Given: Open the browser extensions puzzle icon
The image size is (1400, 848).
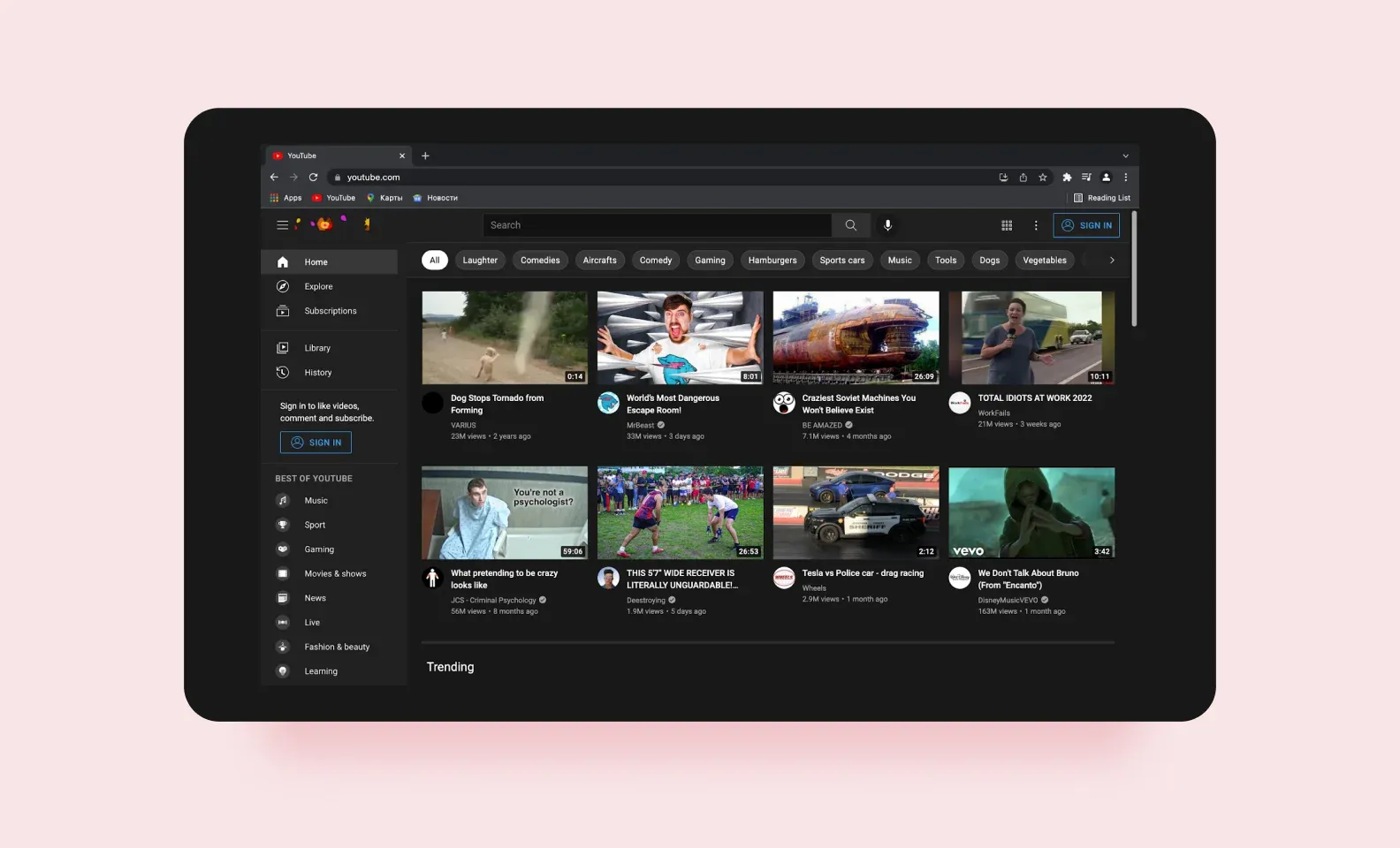Looking at the screenshot, I should point(1067,178).
